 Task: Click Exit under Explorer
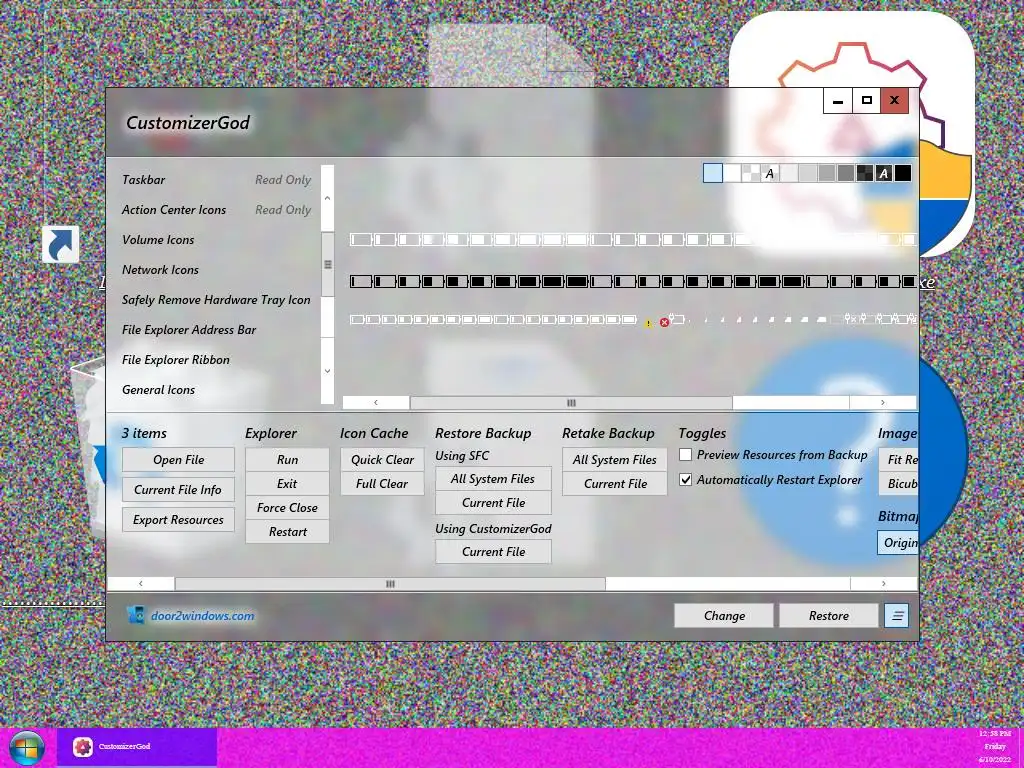point(287,483)
